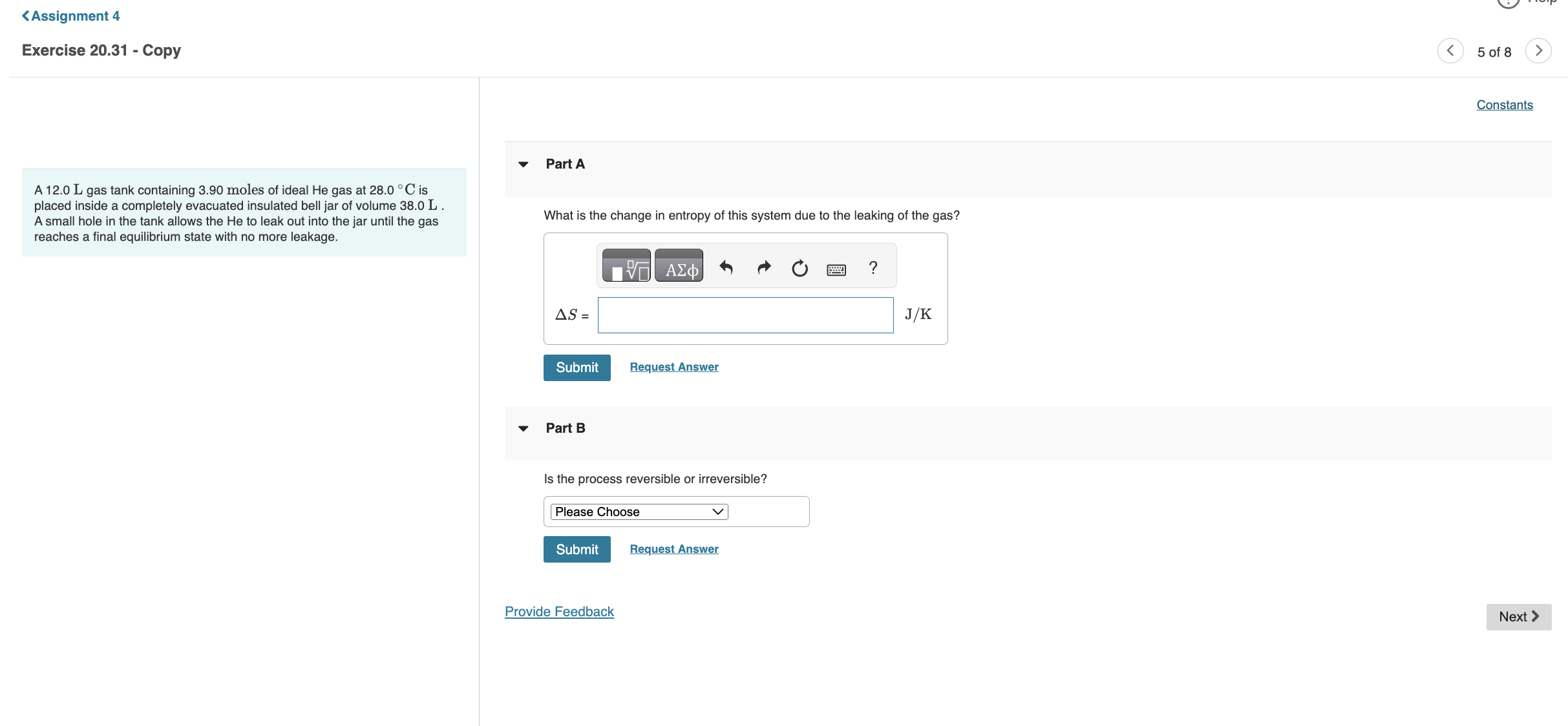The height and width of the screenshot is (726, 1568).
Task: Go to previous exercise arrow
Action: [1450, 51]
